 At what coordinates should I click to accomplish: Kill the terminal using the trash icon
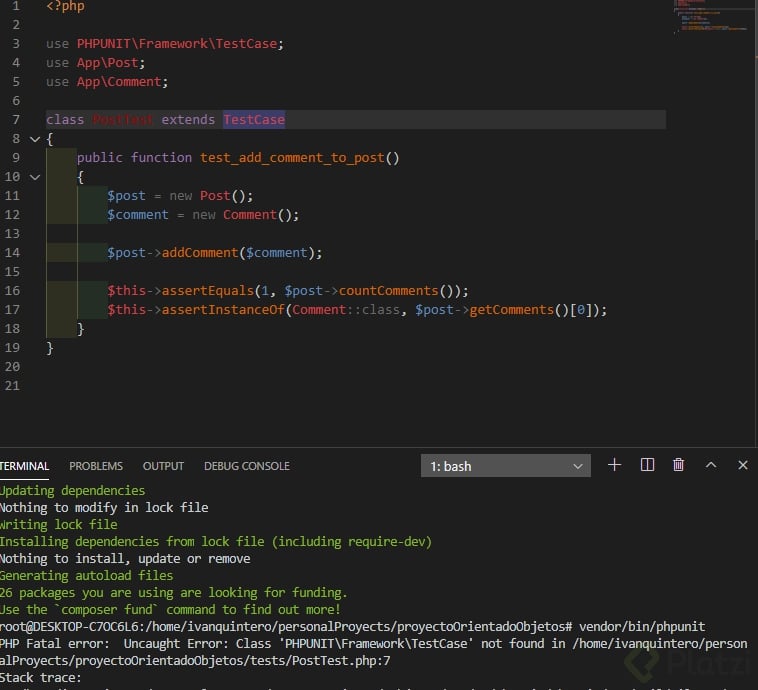(678, 465)
